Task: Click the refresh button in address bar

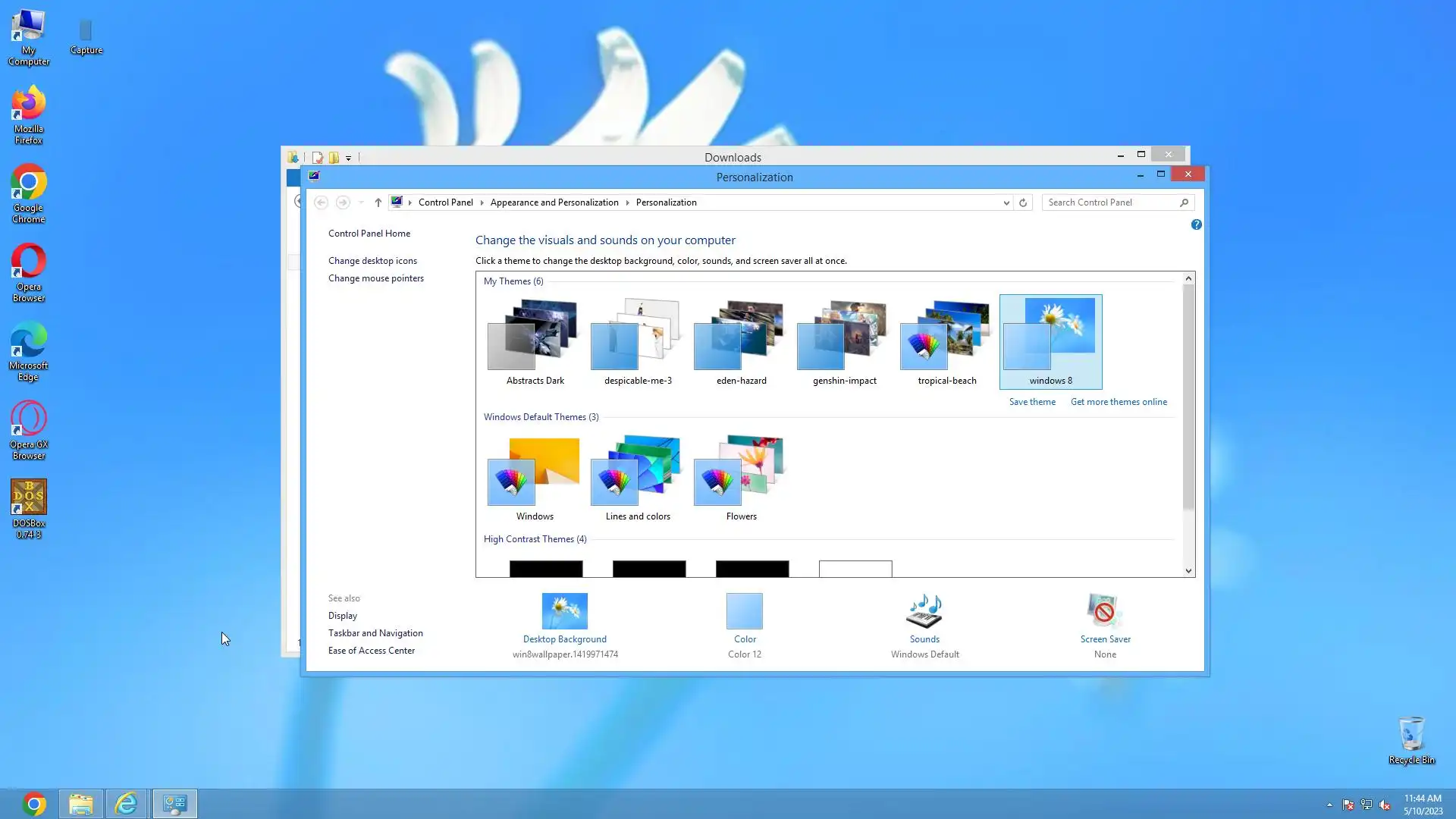Action: point(1023,202)
